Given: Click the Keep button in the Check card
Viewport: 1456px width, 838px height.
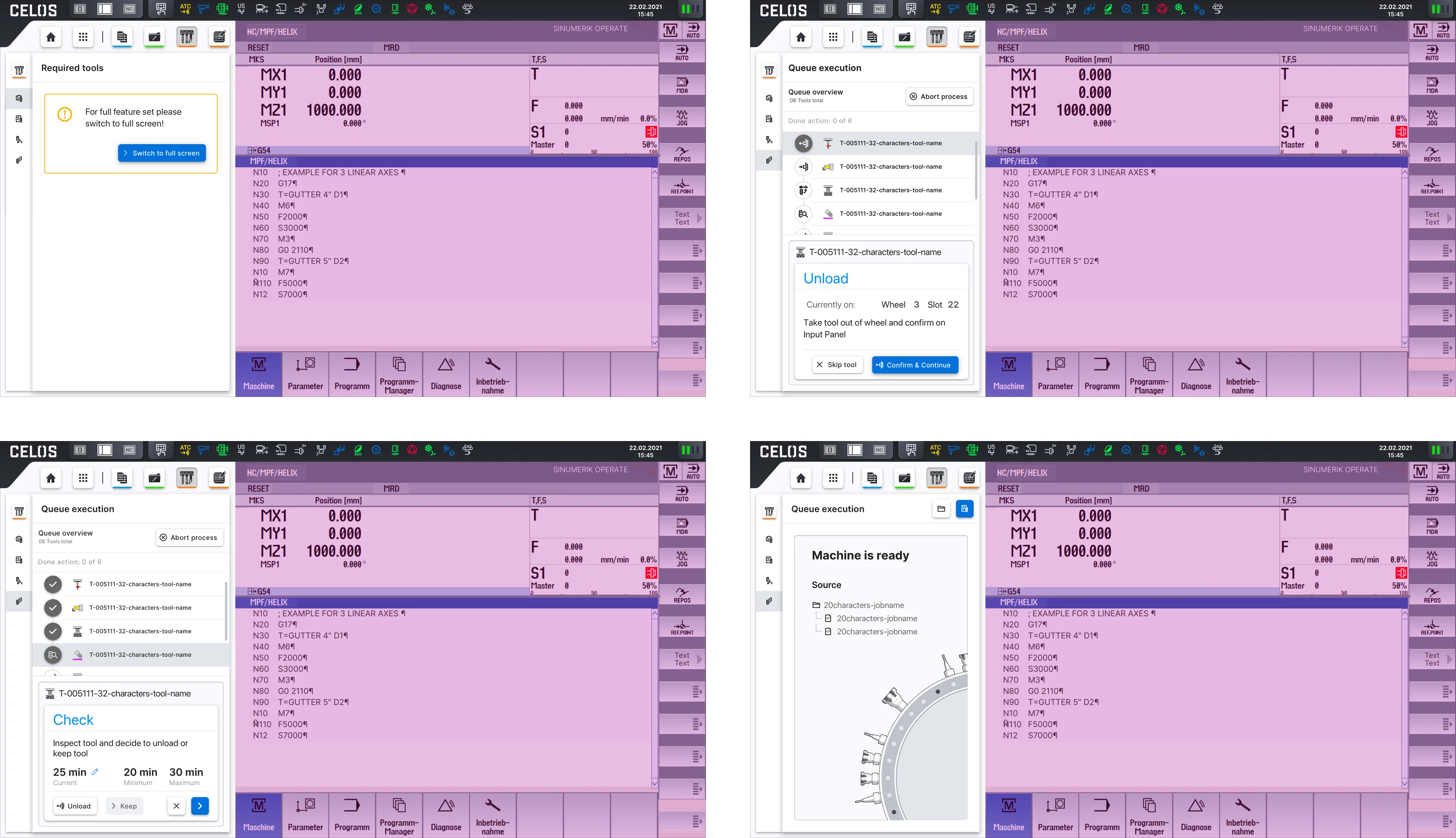Looking at the screenshot, I should tap(124, 806).
